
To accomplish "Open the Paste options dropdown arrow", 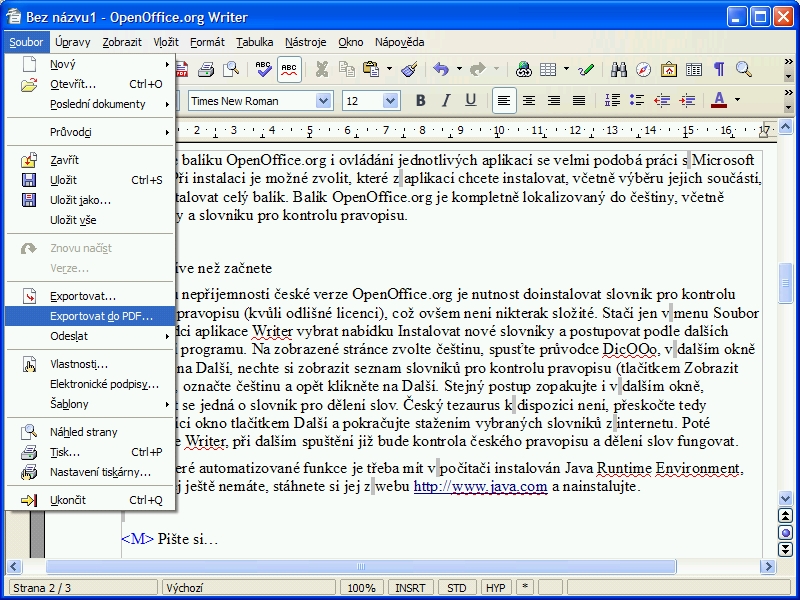I will (389, 69).
